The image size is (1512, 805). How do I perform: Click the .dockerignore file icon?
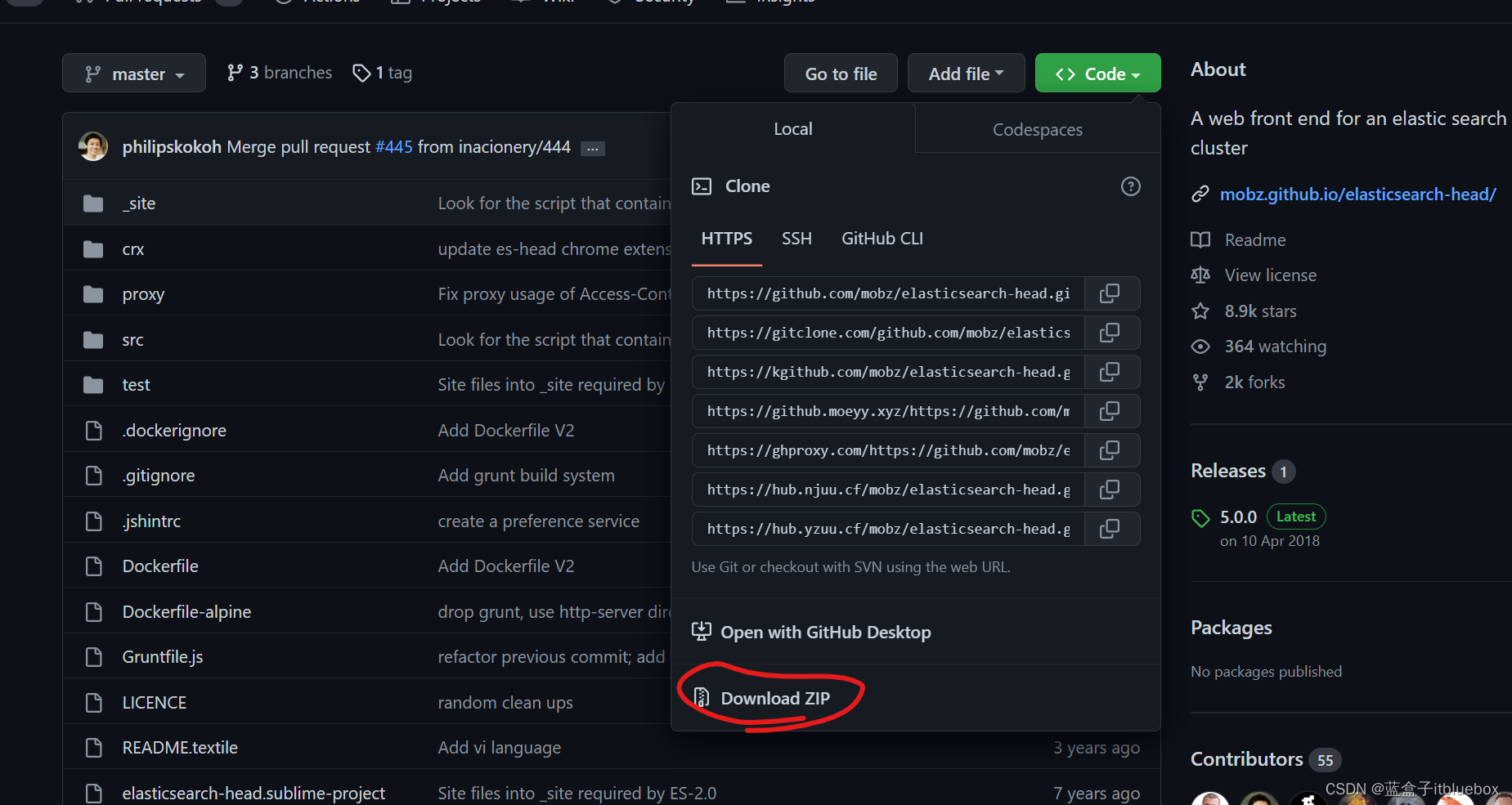(94, 431)
